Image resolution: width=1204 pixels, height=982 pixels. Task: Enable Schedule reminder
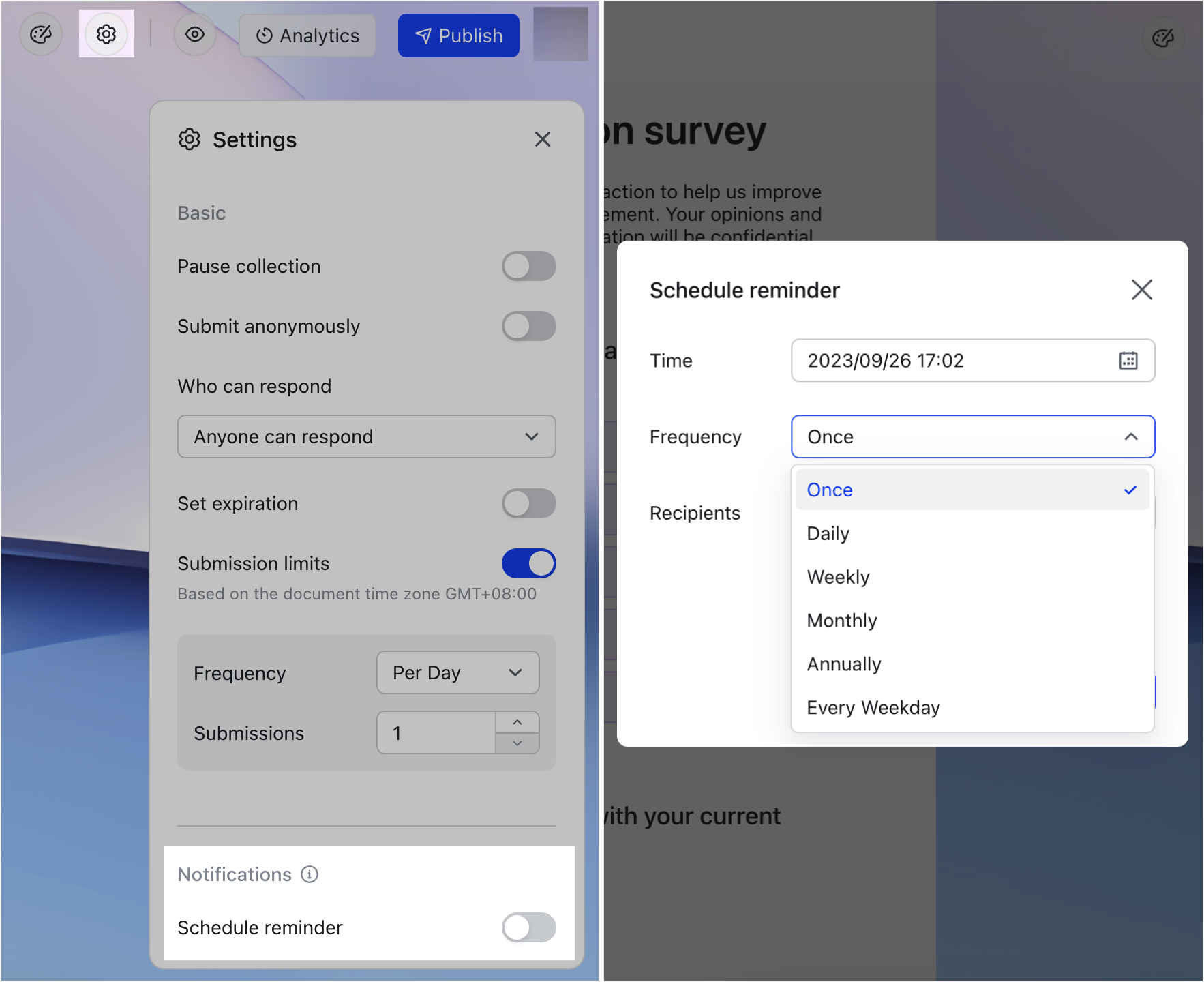(x=528, y=927)
